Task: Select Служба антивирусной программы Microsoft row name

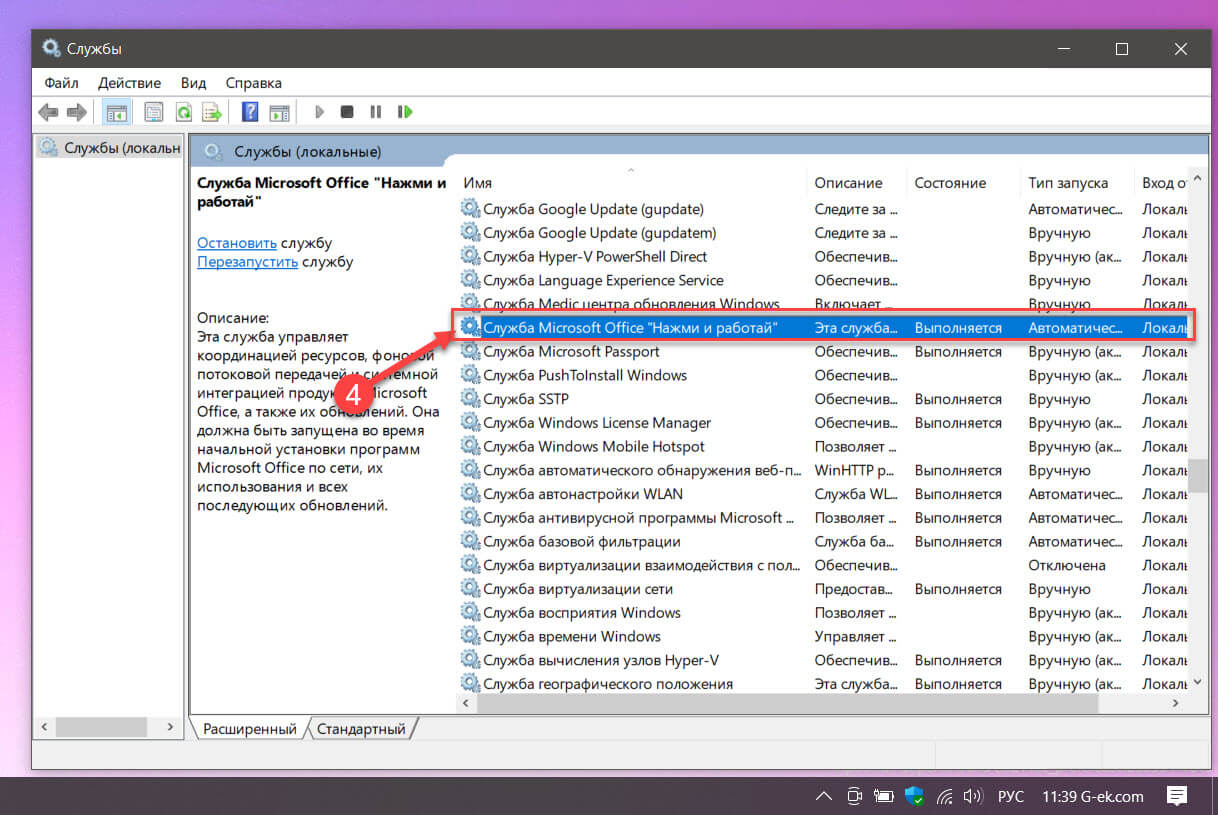Action: [x=640, y=518]
